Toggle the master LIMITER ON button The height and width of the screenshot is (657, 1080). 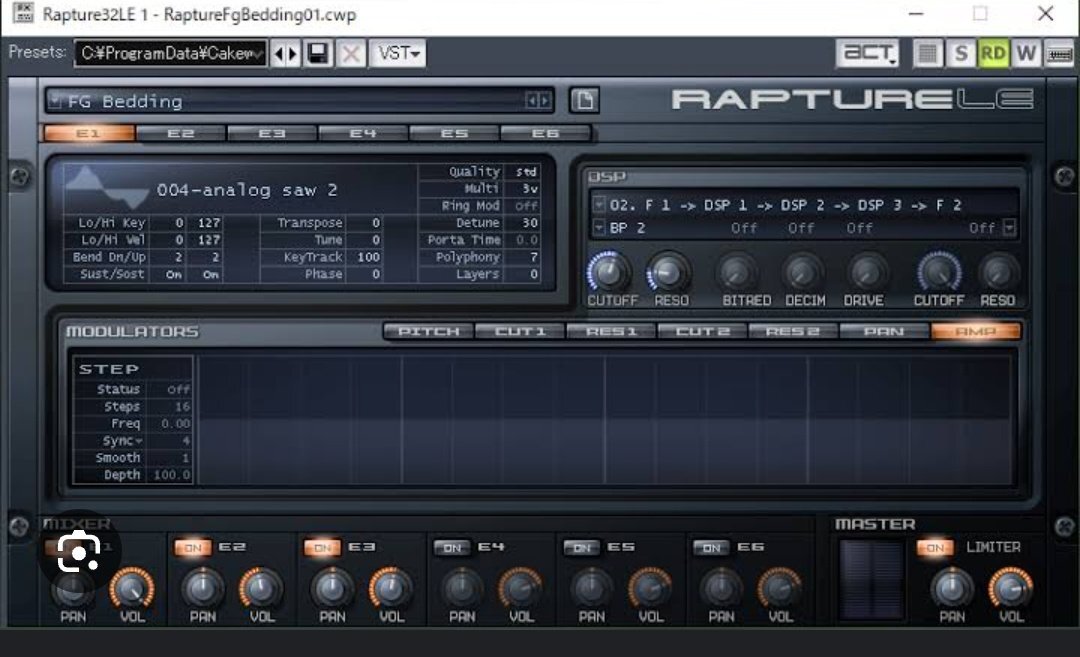point(935,548)
